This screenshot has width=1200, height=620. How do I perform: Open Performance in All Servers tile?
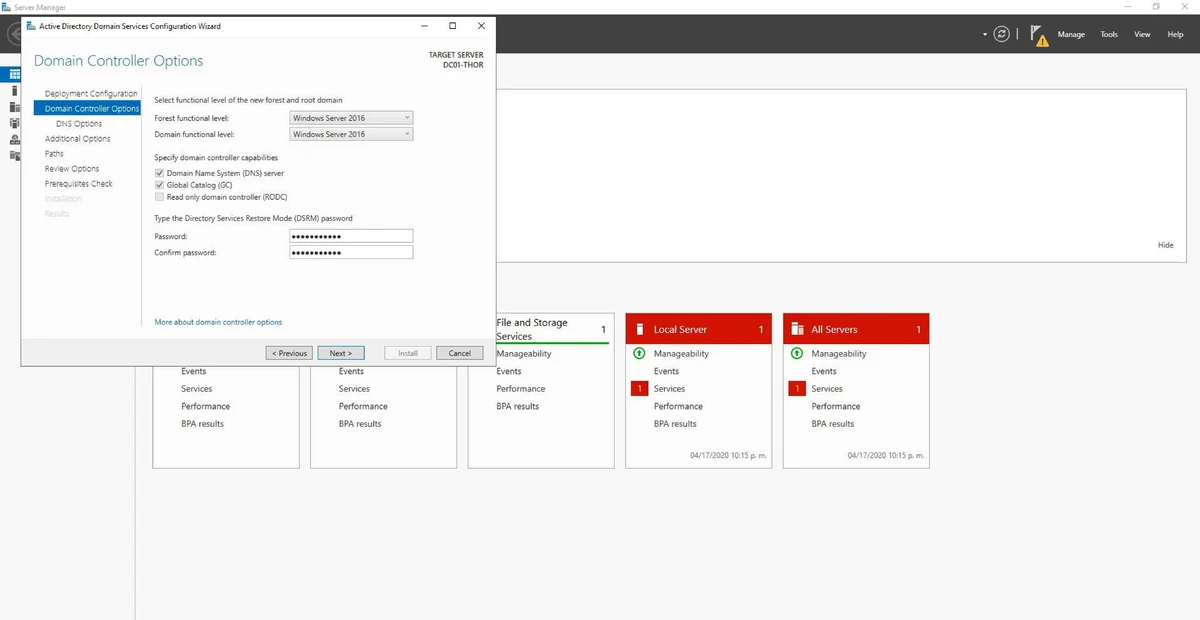click(836, 406)
